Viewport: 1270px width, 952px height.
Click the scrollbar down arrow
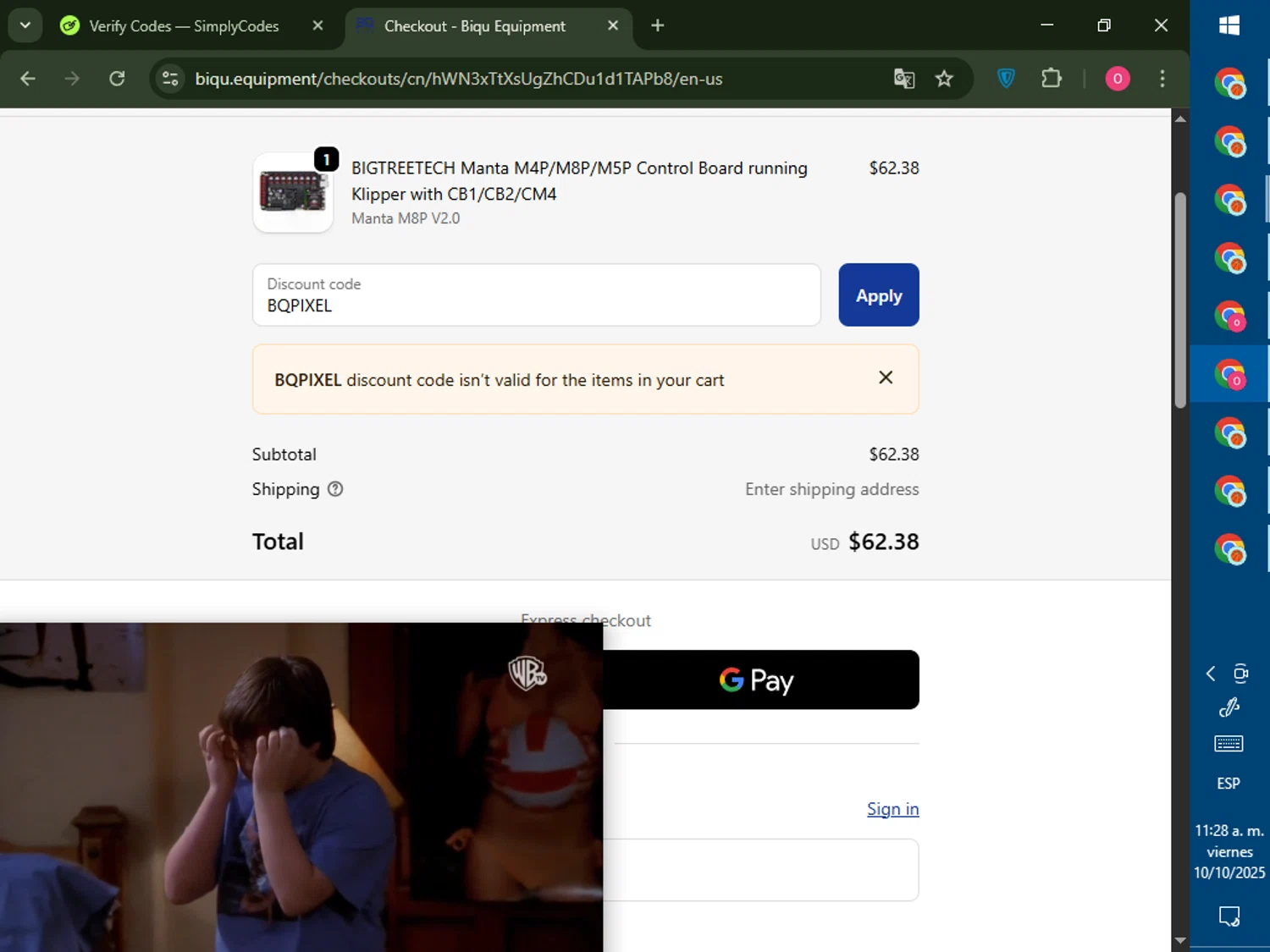click(x=1180, y=940)
